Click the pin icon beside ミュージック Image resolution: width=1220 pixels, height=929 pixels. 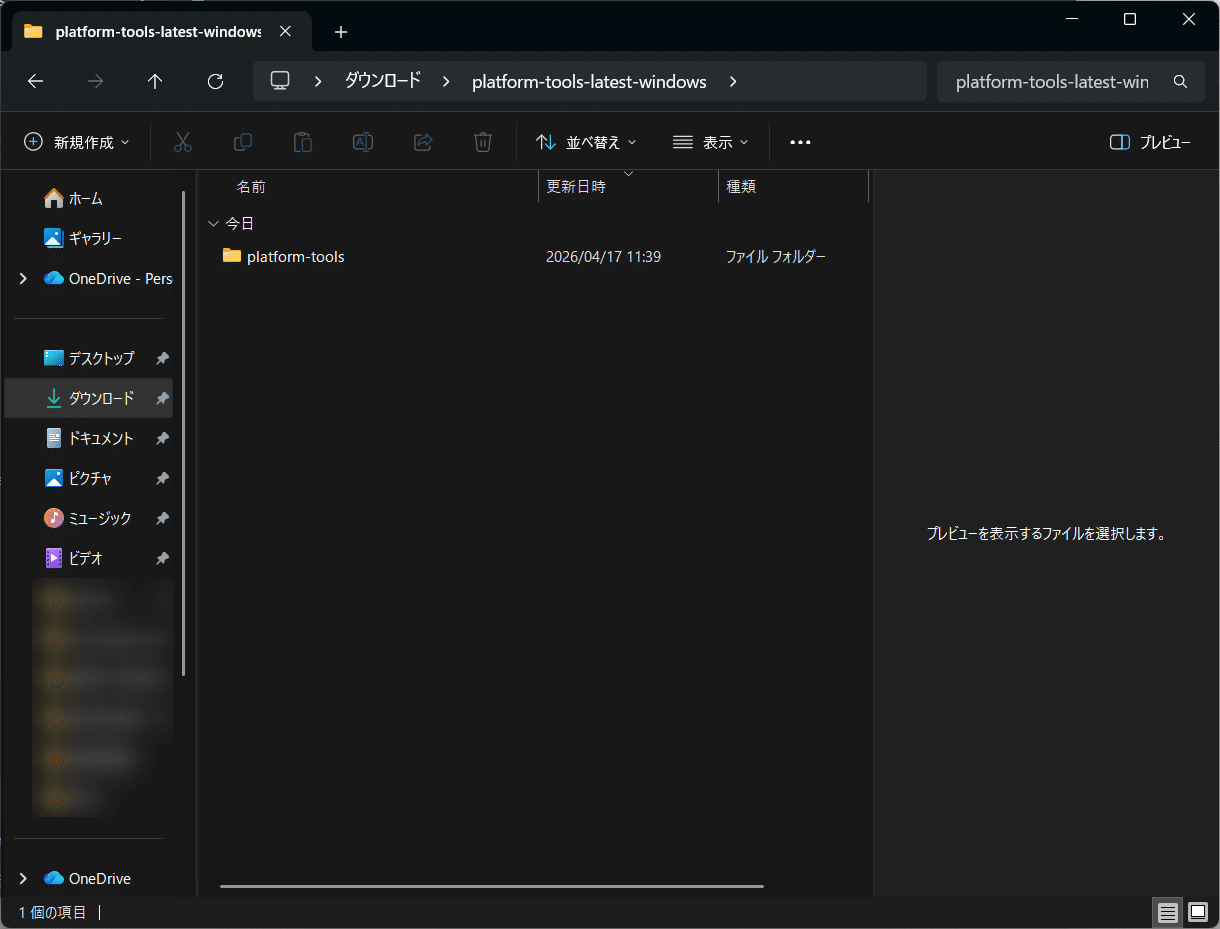point(162,518)
